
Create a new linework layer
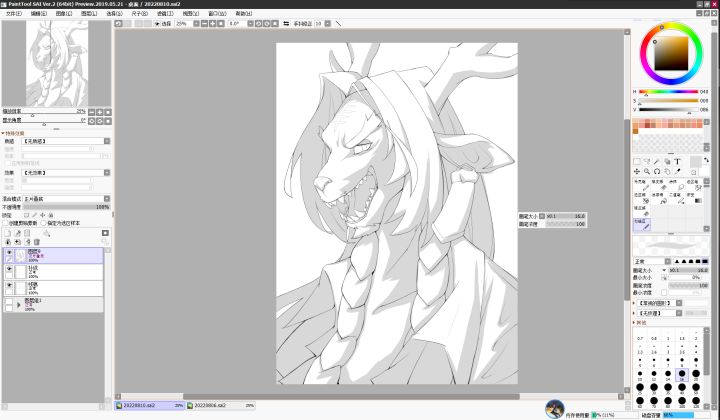[17, 233]
